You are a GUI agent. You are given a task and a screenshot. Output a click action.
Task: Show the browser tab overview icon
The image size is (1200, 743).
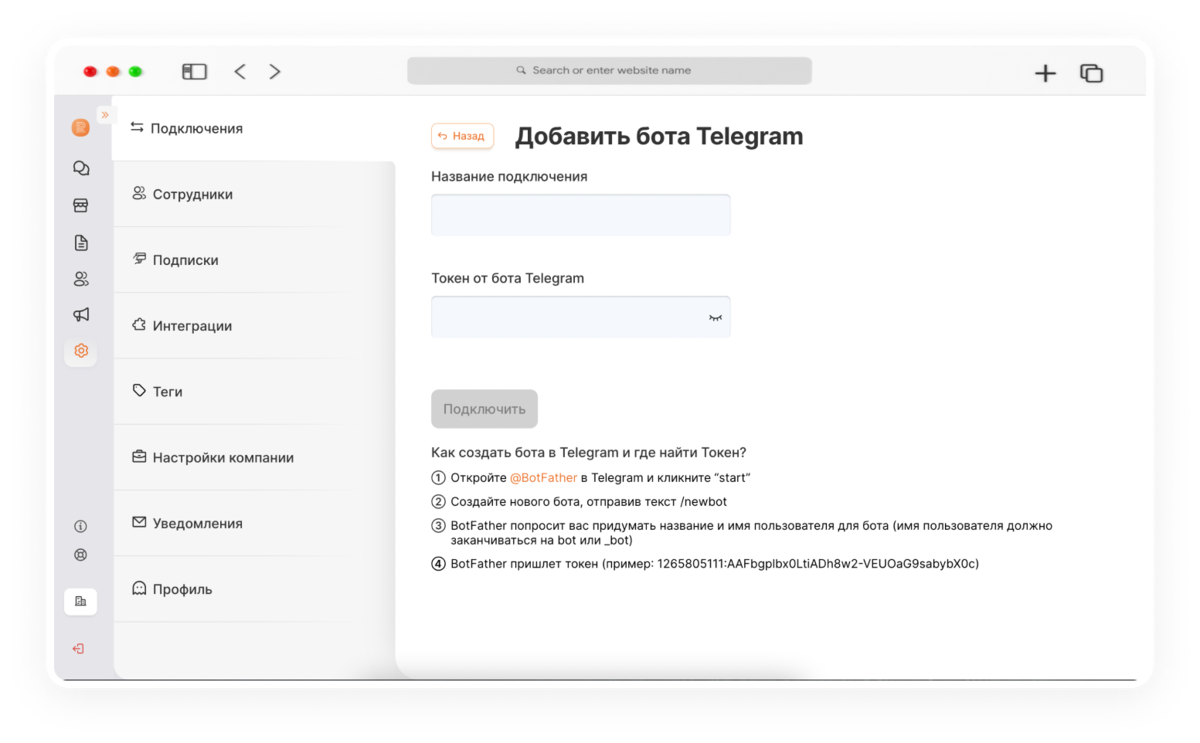pos(1091,73)
